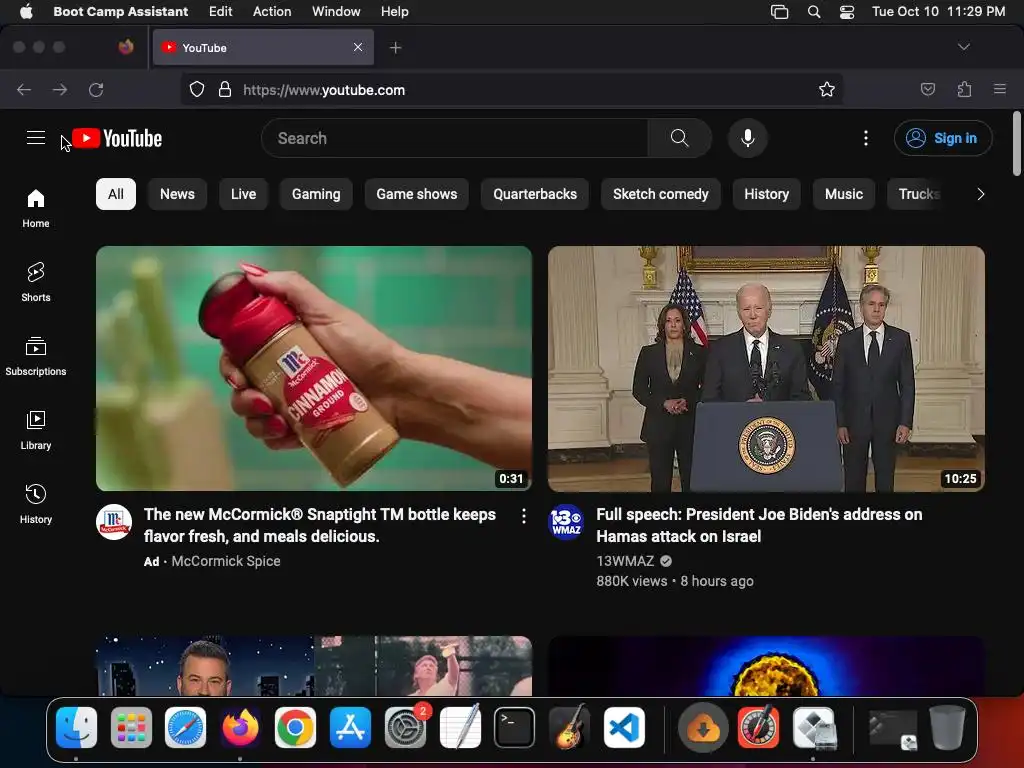Select the Live filter chip
This screenshot has height=768, width=1024.
[243, 194]
